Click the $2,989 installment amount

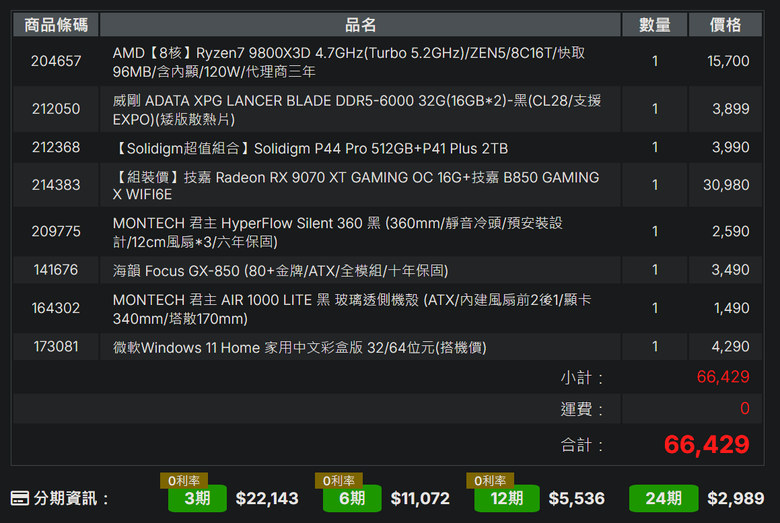(x=736, y=498)
